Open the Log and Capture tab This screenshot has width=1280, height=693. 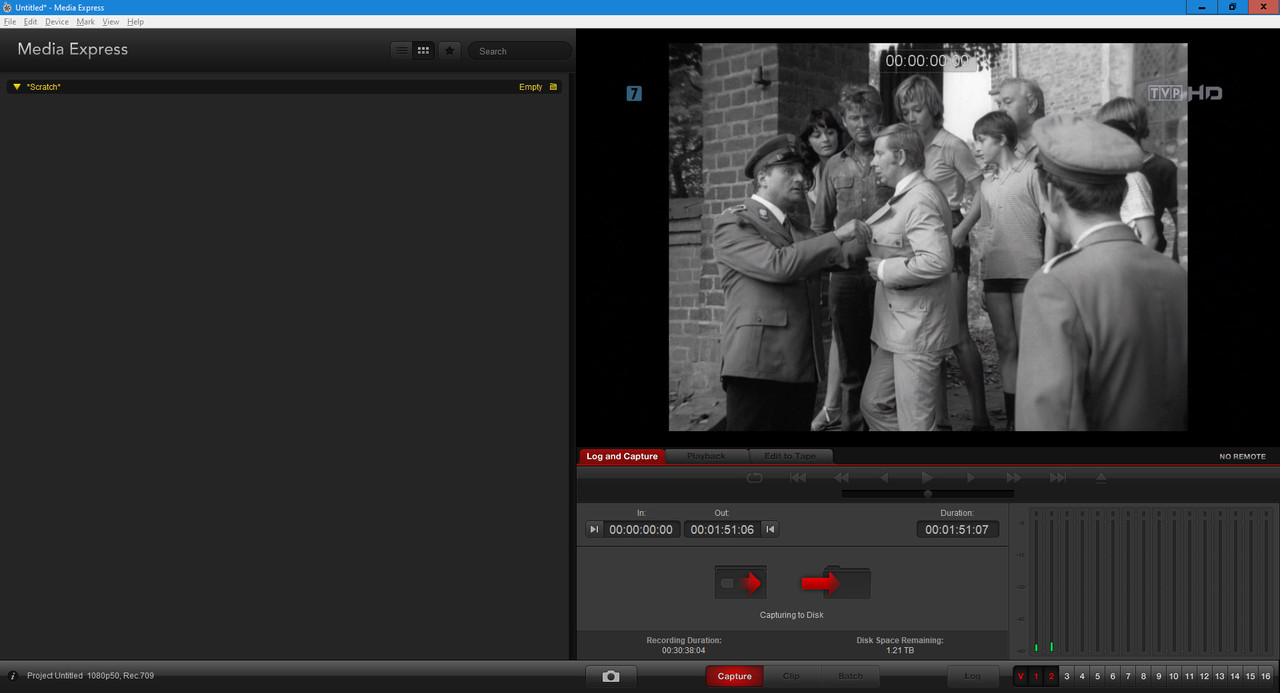tap(622, 456)
